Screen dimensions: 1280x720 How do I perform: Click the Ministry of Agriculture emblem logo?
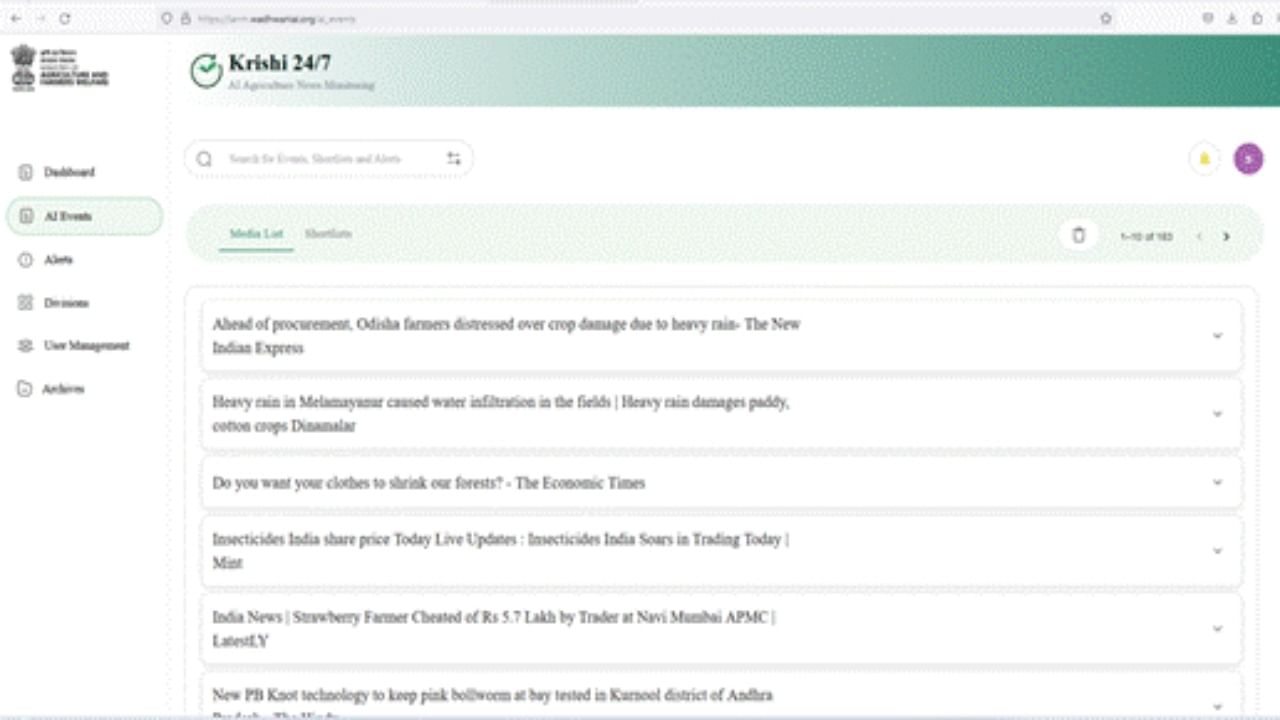60,69
